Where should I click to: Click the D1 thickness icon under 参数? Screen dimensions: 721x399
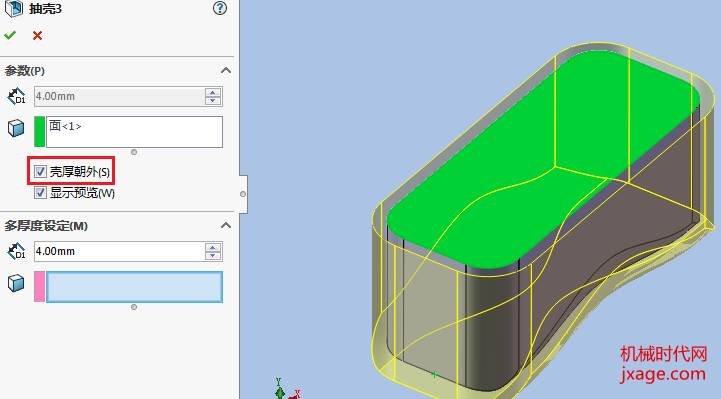click(17, 97)
